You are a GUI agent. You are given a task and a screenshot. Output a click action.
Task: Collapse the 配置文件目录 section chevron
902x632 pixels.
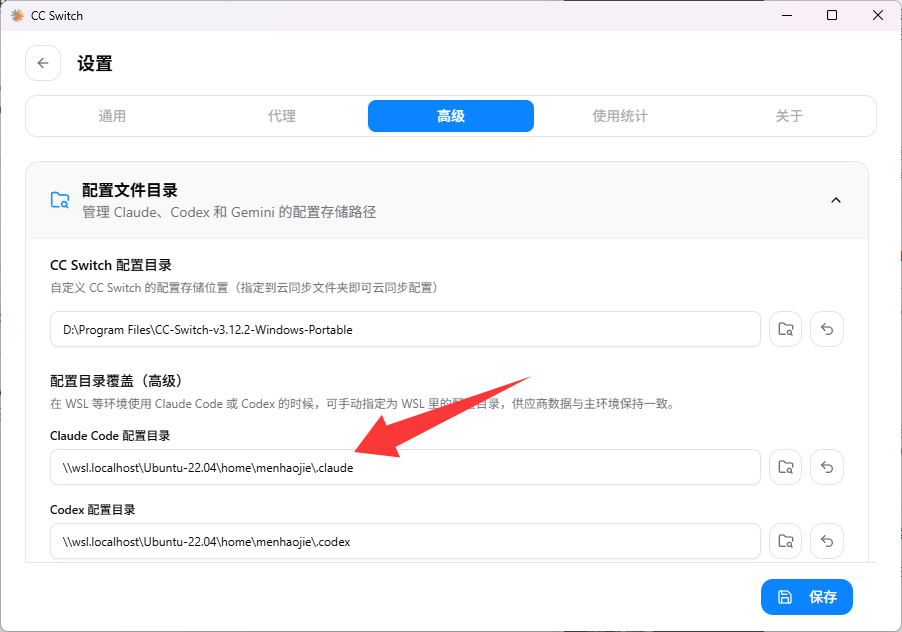[836, 200]
